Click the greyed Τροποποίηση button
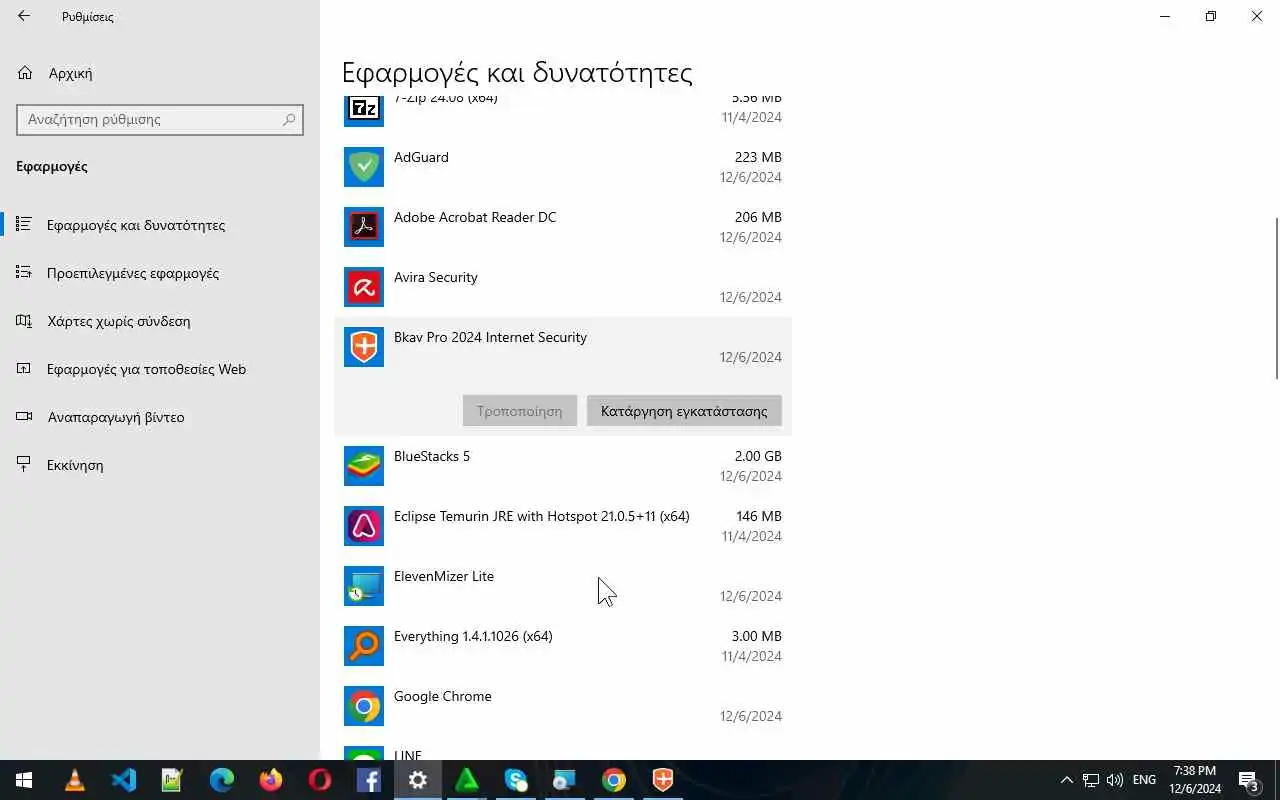 (520, 411)
